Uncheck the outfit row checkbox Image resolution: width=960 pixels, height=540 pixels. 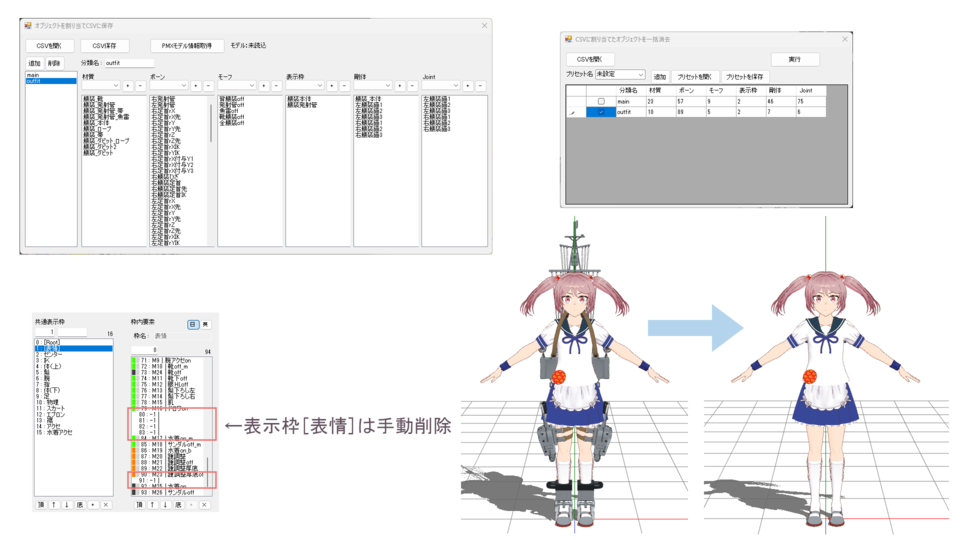point(600,112)
